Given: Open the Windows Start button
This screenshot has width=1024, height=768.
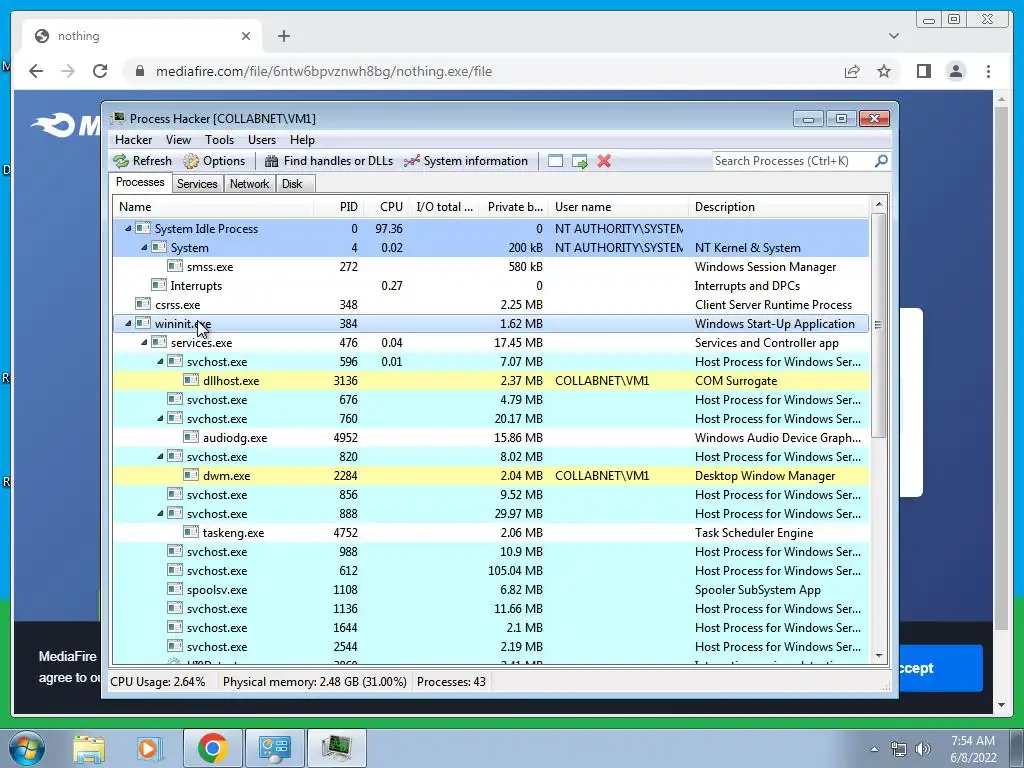Looking at the screenshot, I should (x=26, y=748).
